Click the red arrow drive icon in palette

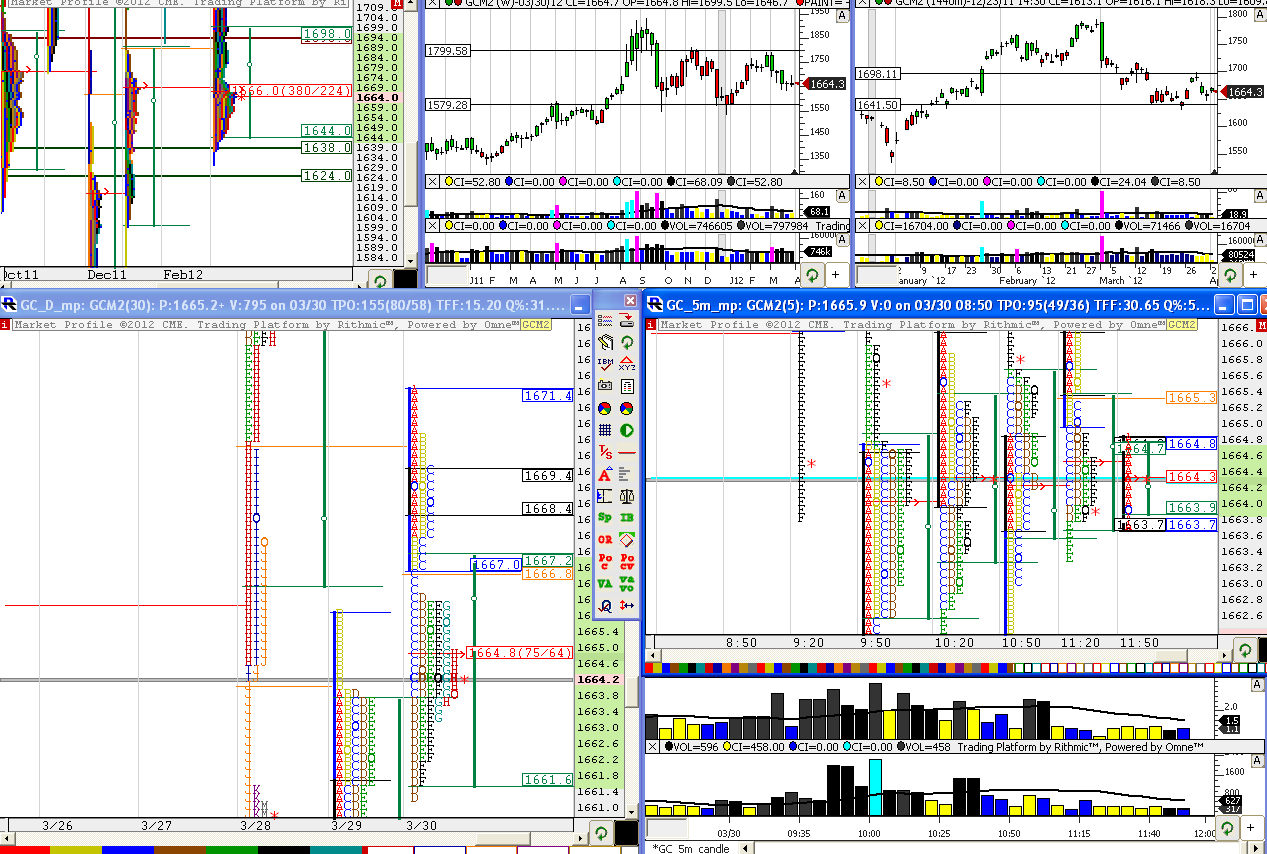click(x=627, y=320)
